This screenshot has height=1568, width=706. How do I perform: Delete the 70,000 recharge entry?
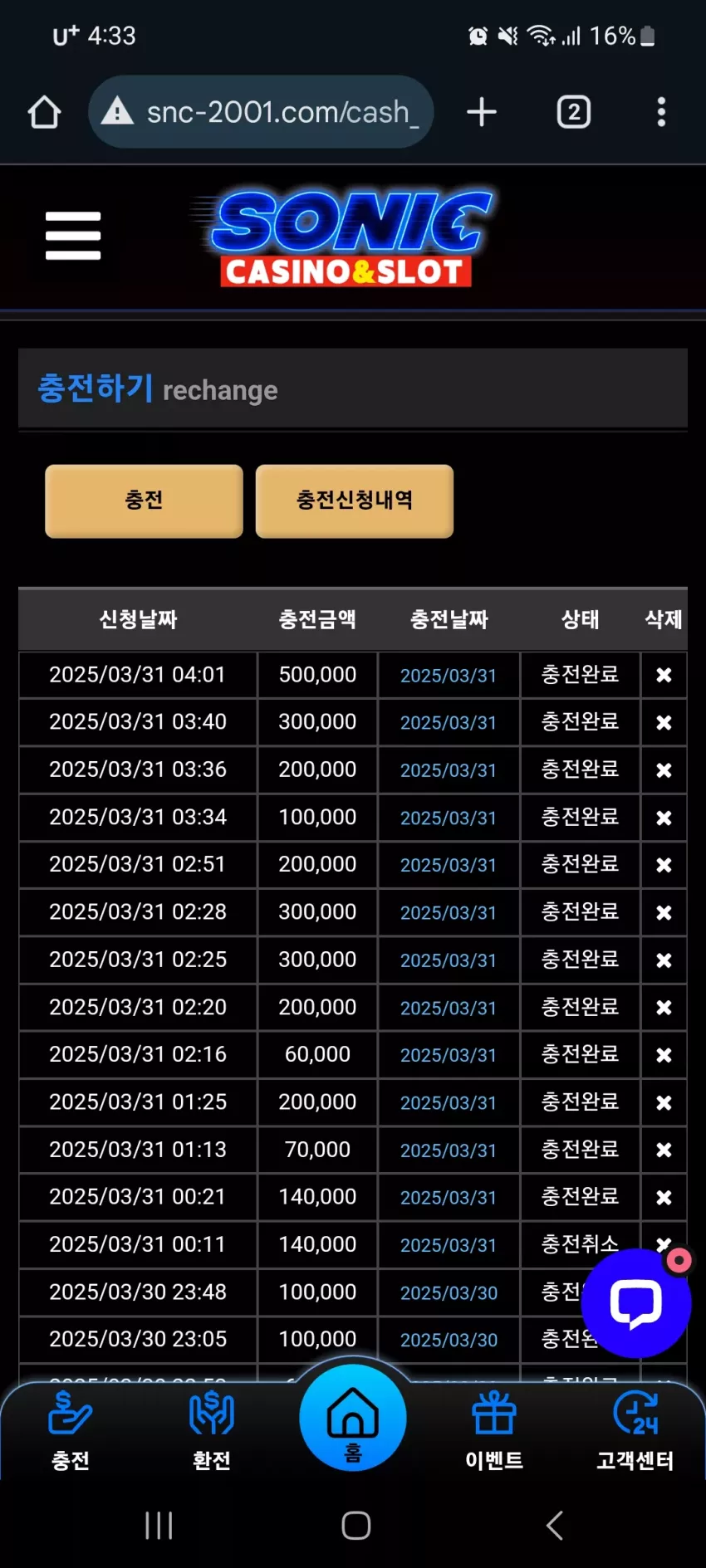point(664,1150)
